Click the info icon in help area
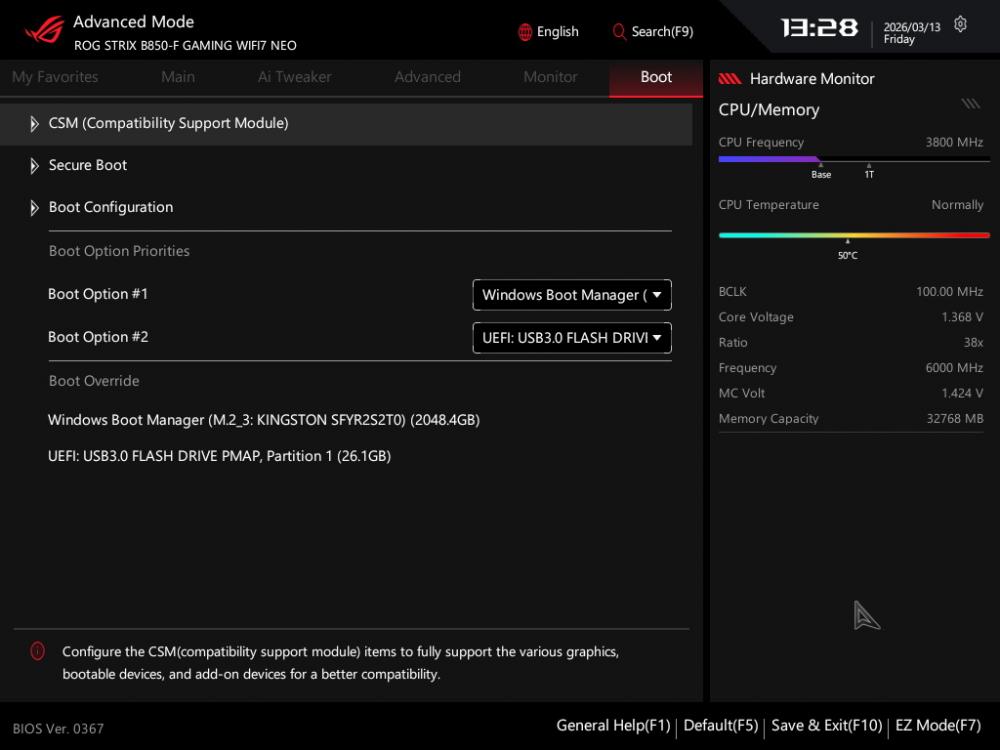 (x=38, y=651)
